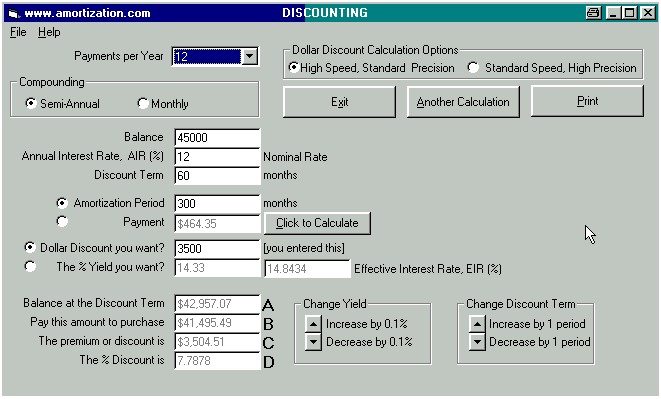Image resolution: width=661 pixels, height=399 pixels.
Task: Select Monthly compounding option
Action: [143, 103]
